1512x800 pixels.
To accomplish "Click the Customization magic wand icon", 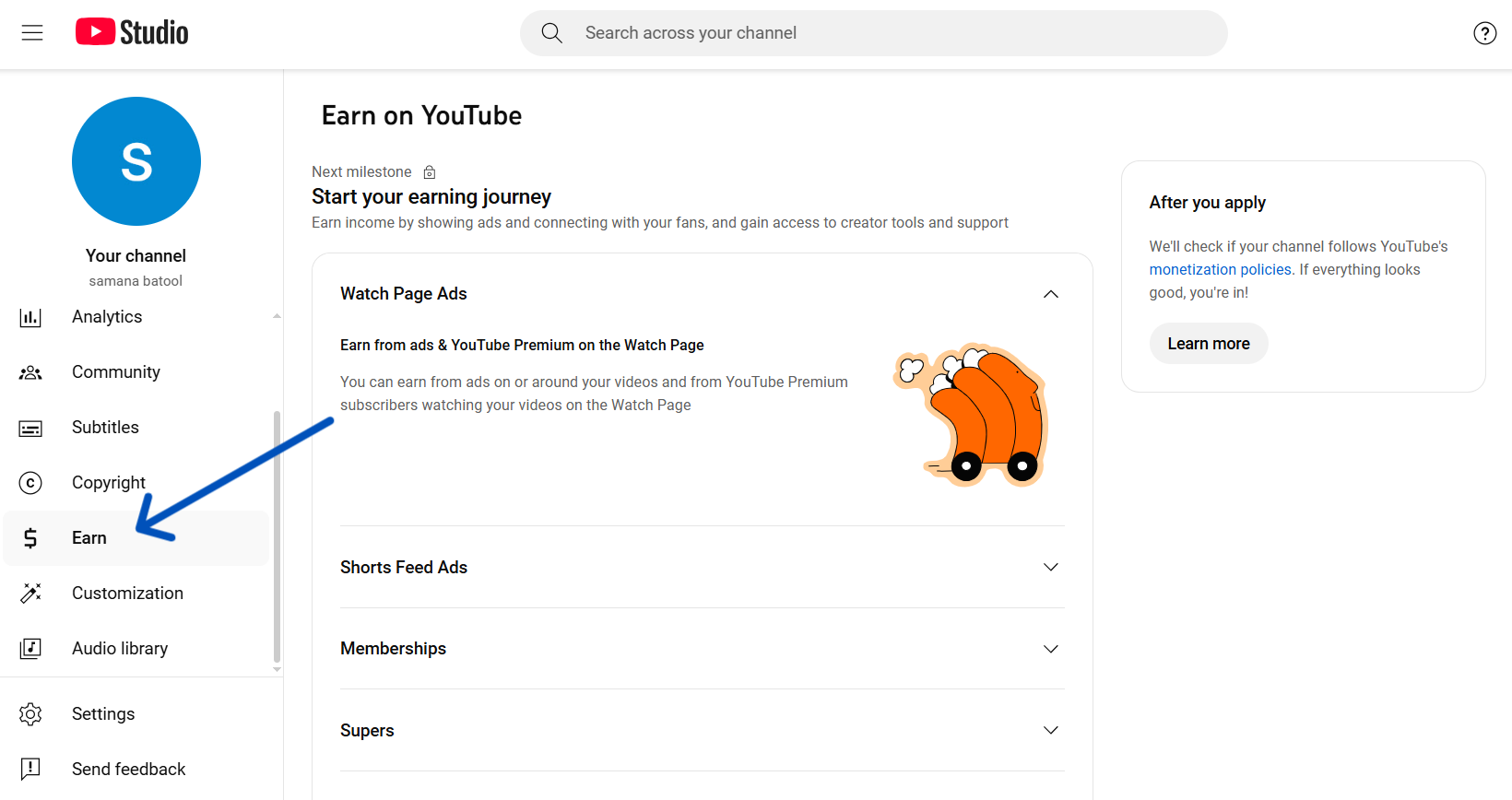I will point(30,594).
